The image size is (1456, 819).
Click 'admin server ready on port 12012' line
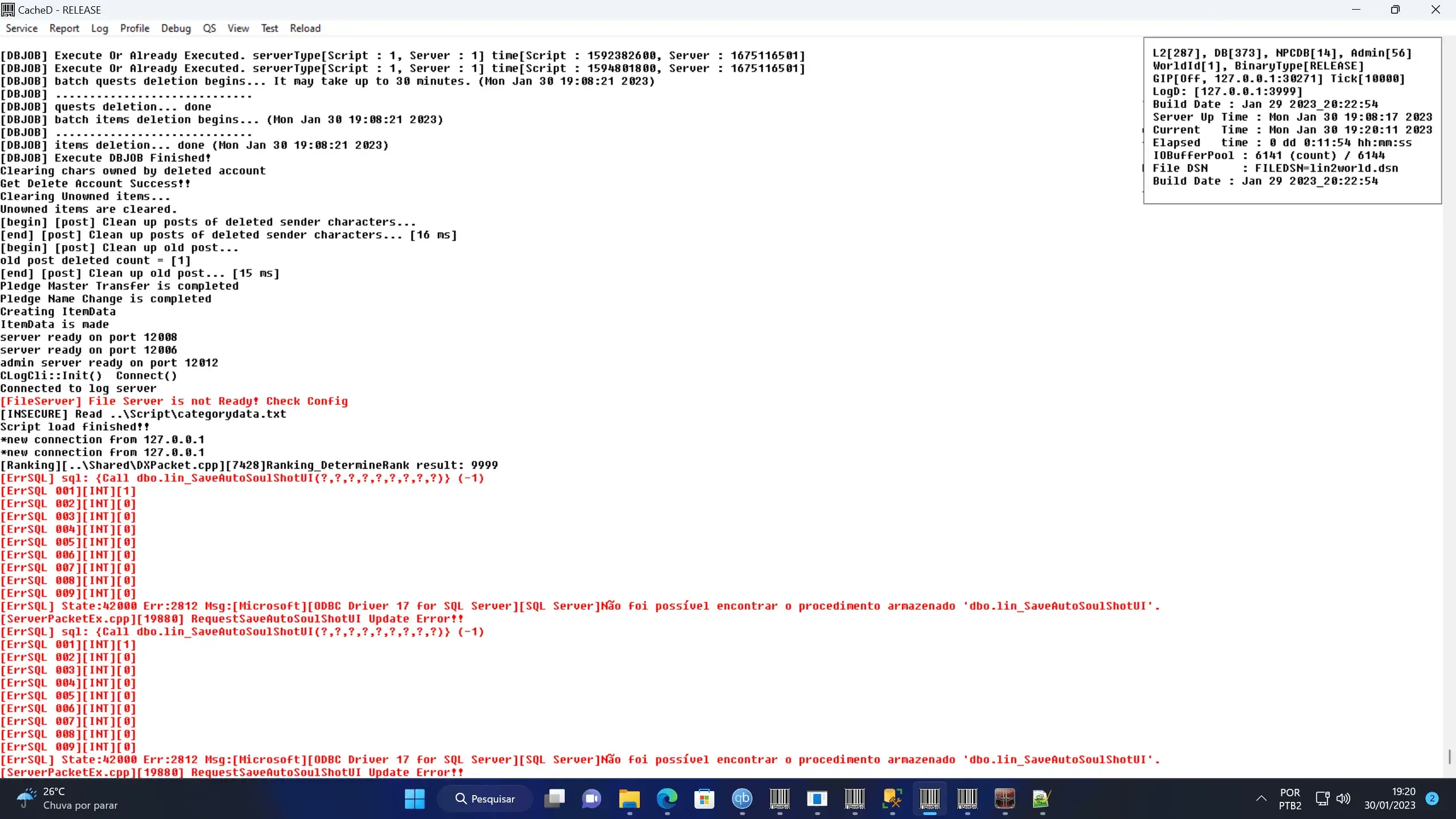point(109,363)
